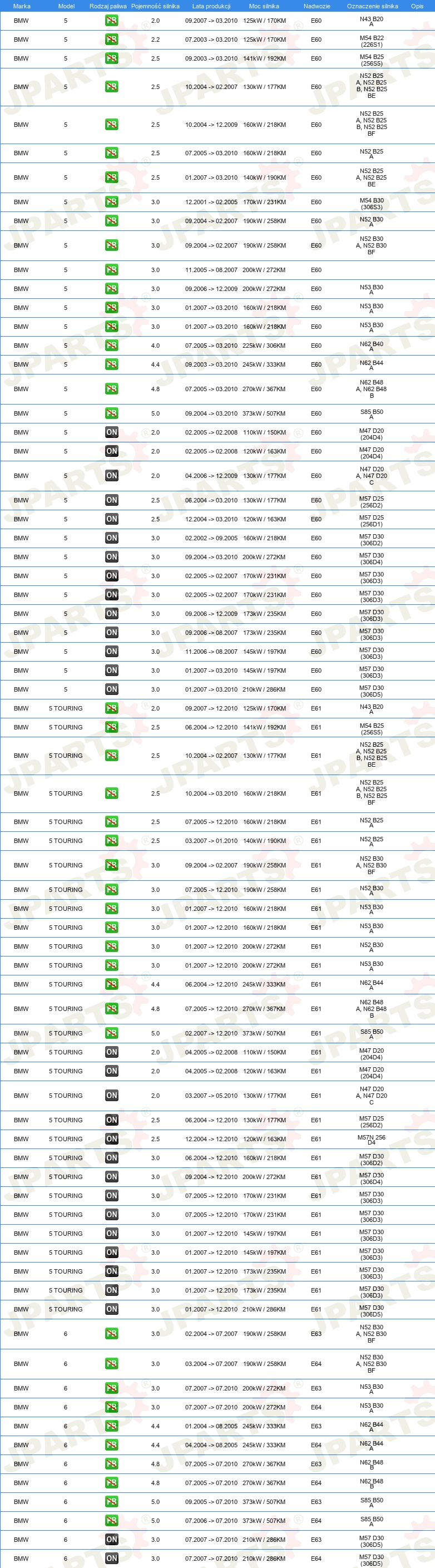435x1568 pixels.
Task: Select date range '02.2002 -> 09.2005'
Action: coord(211,538)
